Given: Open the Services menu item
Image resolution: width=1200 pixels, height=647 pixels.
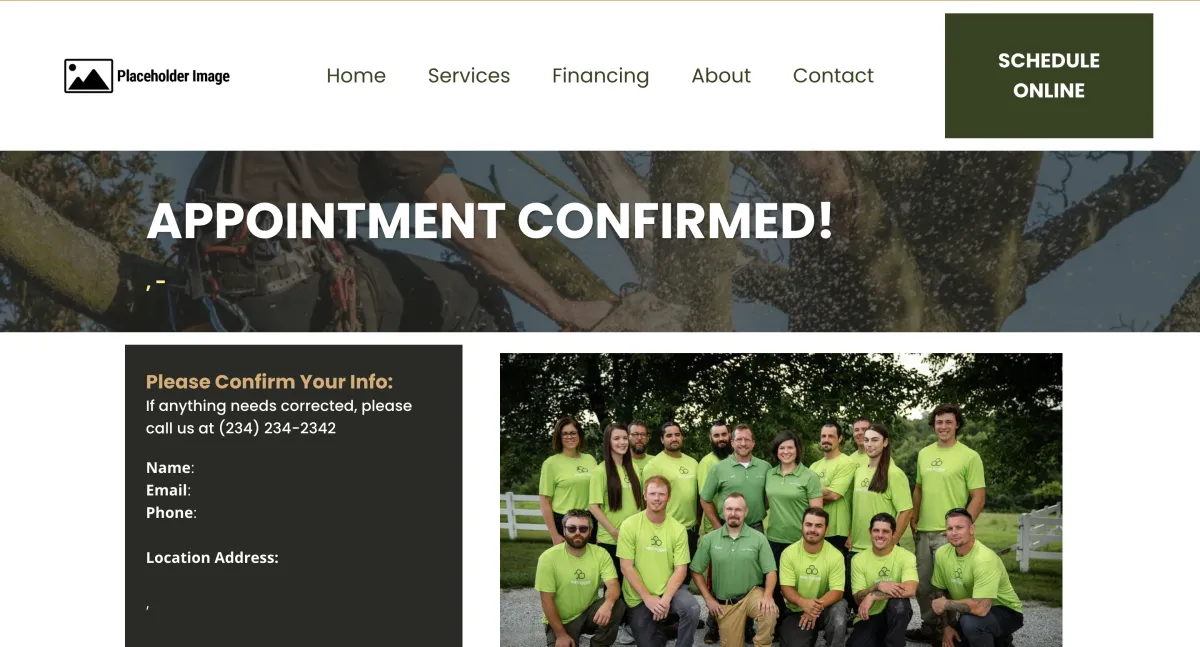Looking at the screenshot, I should pos(469,76).
